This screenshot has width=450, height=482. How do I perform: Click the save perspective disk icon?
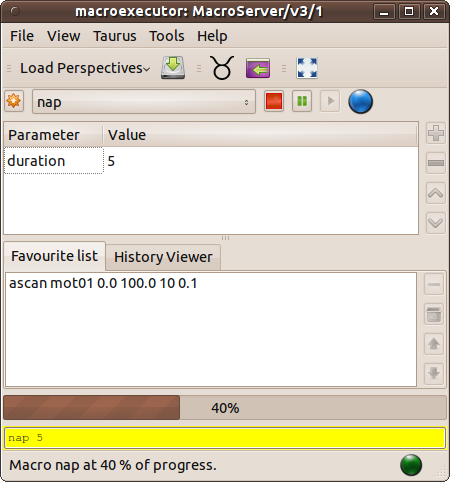(x=173, y=68)
